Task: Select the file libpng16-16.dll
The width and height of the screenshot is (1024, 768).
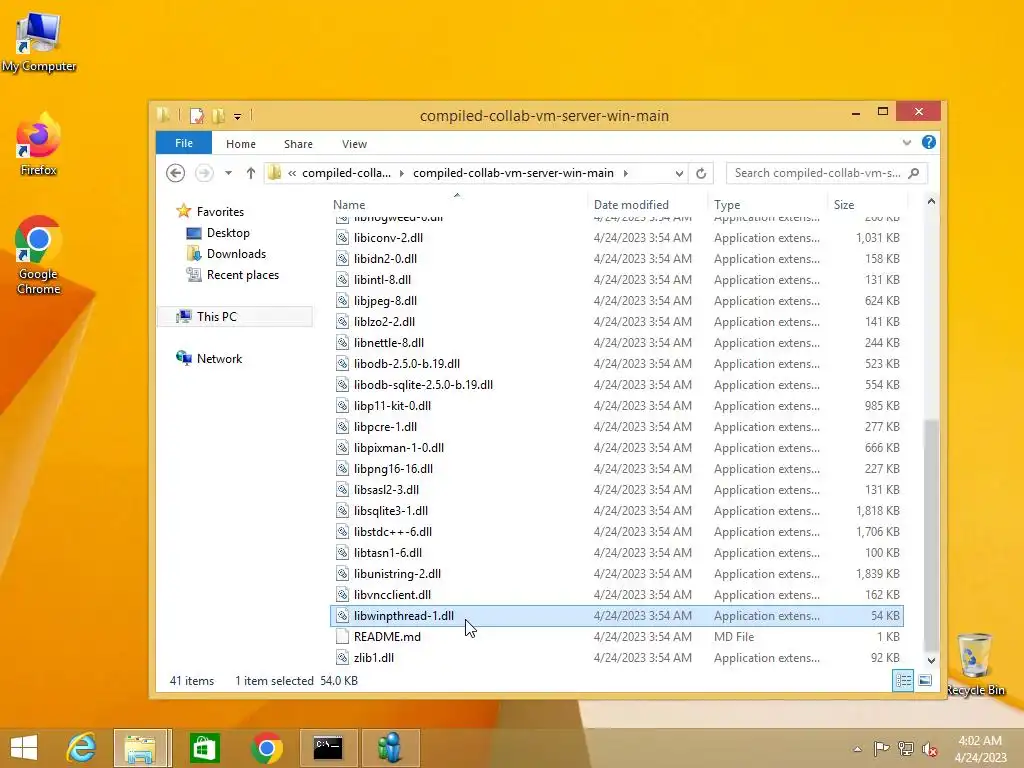Action: (x=616, y=469)
